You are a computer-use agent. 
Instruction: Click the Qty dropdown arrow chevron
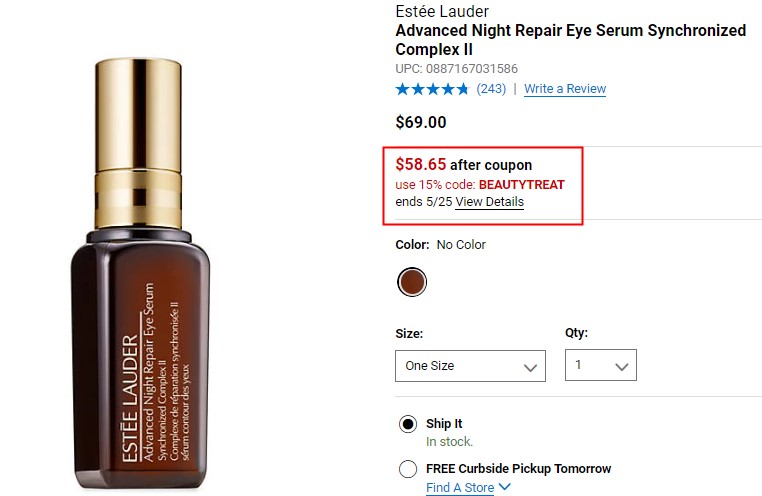[622, 366]
